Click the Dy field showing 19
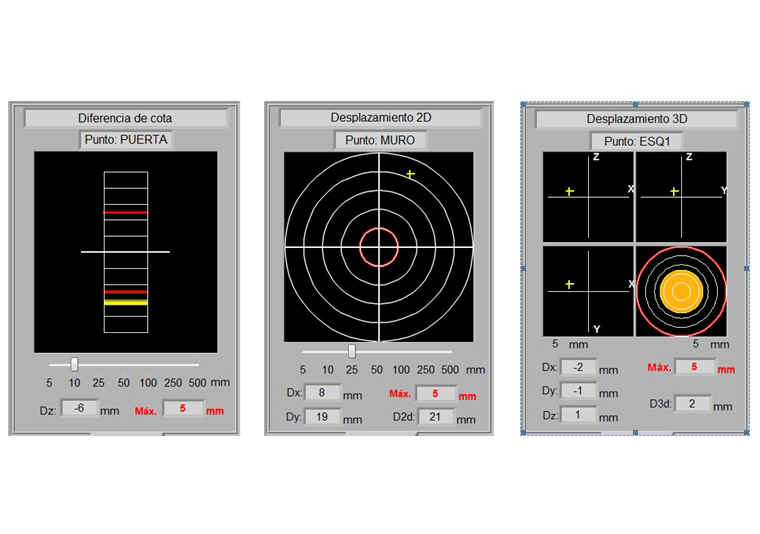Screen dimensions: 760x534 click(321, 418)
